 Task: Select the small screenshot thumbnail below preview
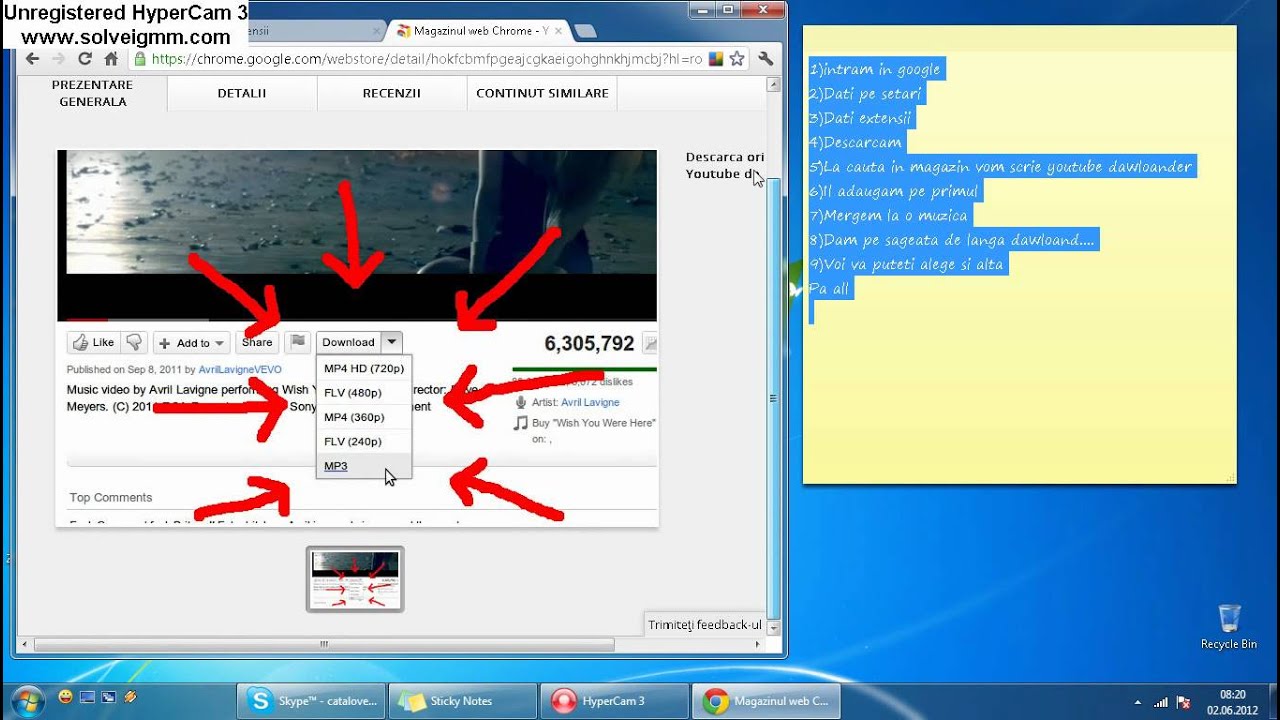tap(355, 579)
